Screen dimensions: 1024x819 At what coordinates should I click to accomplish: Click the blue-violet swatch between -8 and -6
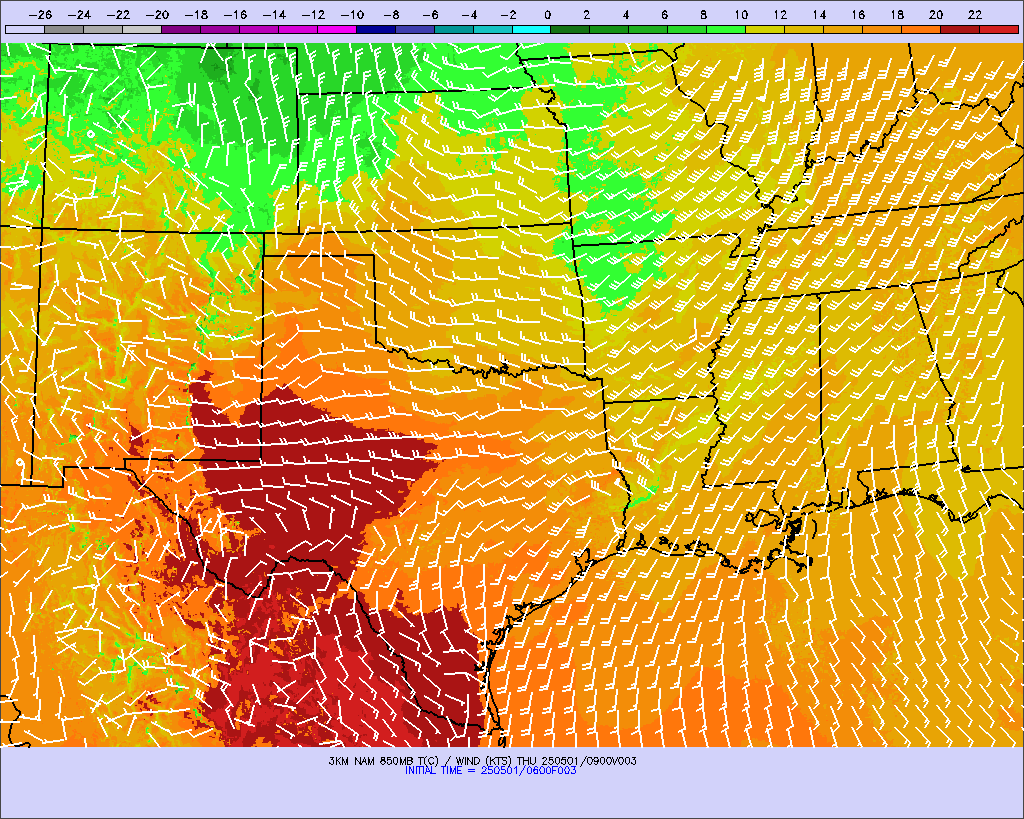click(415, 29)
